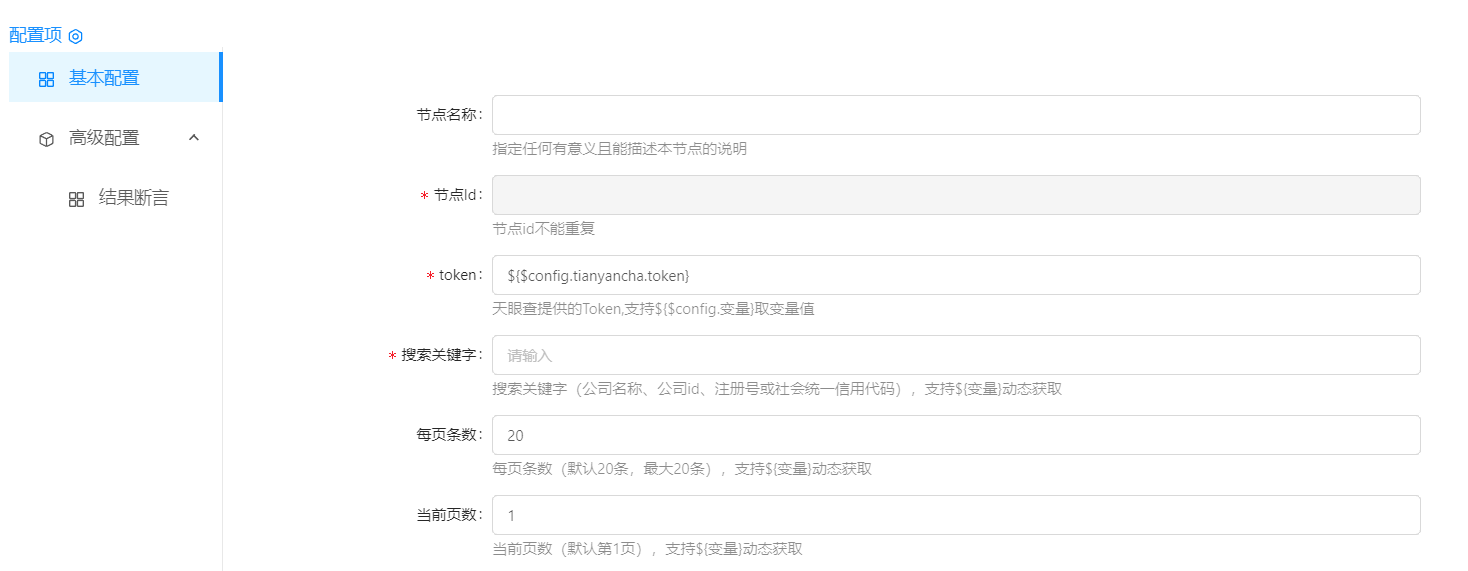Click the required token label

coord(460,275)
